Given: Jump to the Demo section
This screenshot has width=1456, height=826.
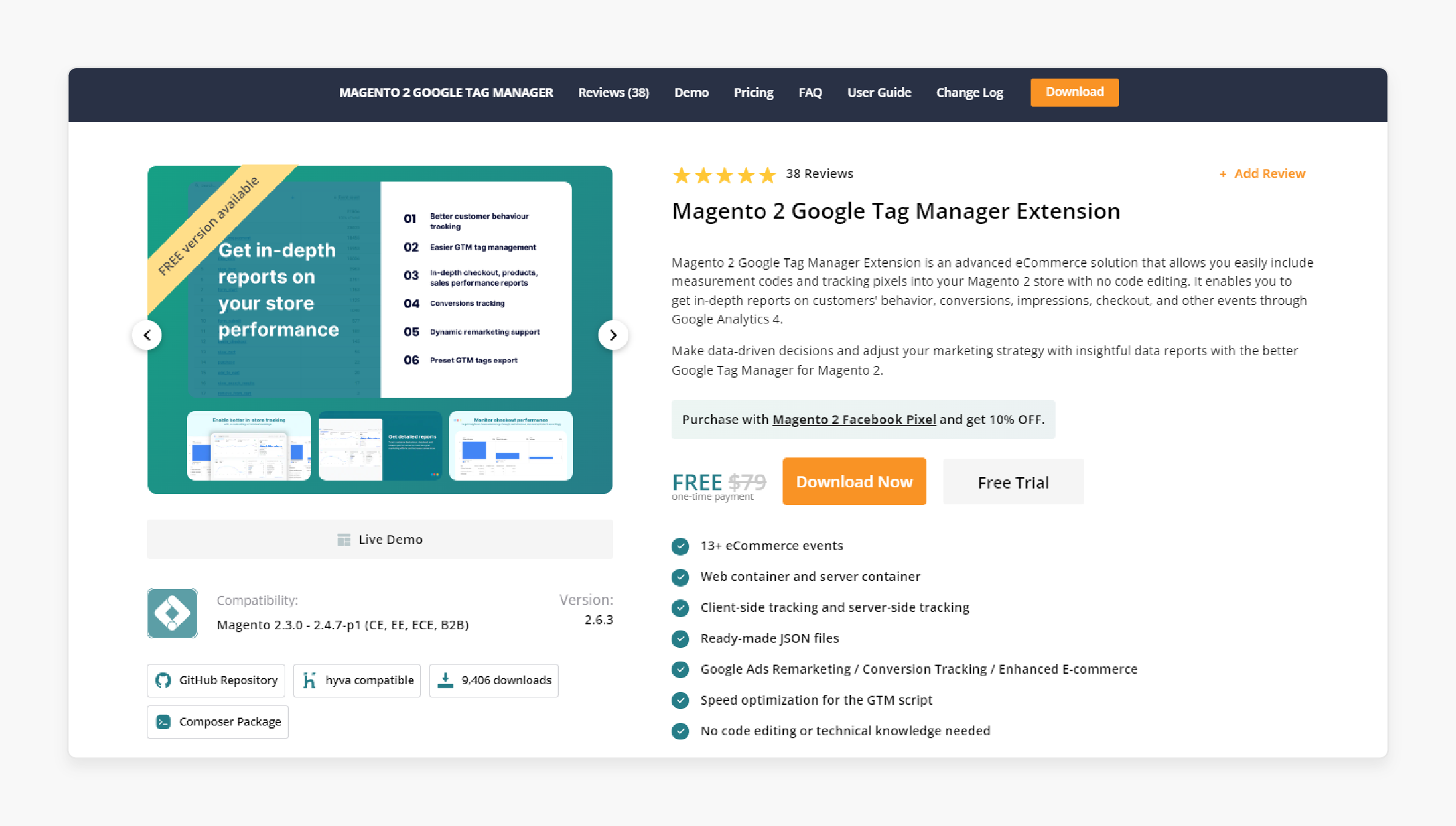Looking at the screenshot, I should [691, 93].
